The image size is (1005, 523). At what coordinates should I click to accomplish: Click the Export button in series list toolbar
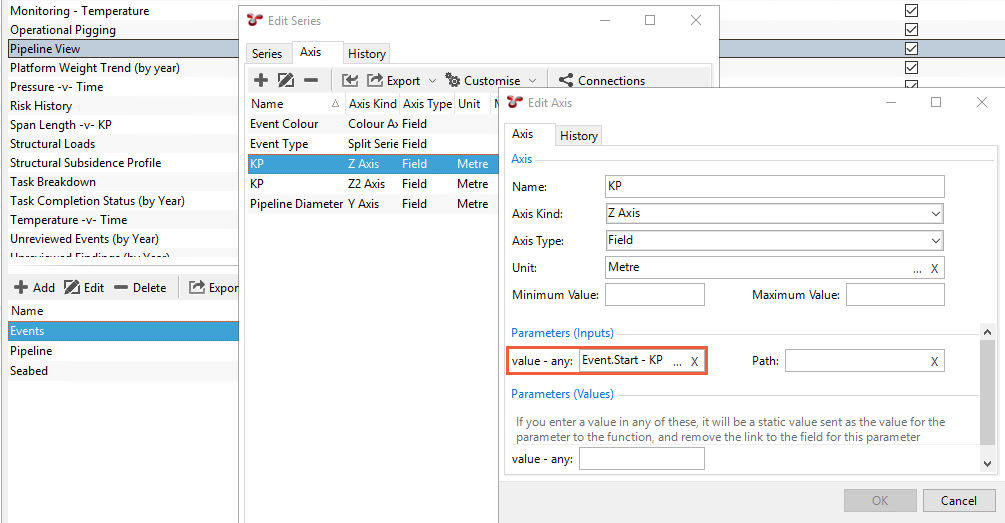tap(213, 288)
